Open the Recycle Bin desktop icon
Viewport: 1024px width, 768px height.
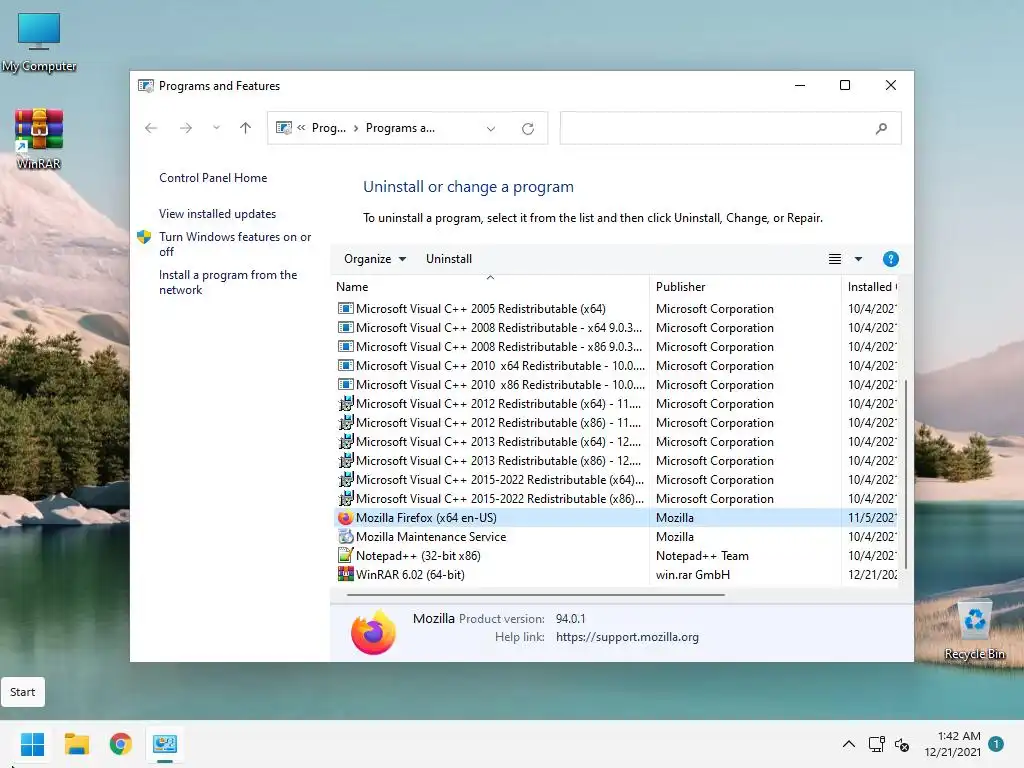point(974,629)
